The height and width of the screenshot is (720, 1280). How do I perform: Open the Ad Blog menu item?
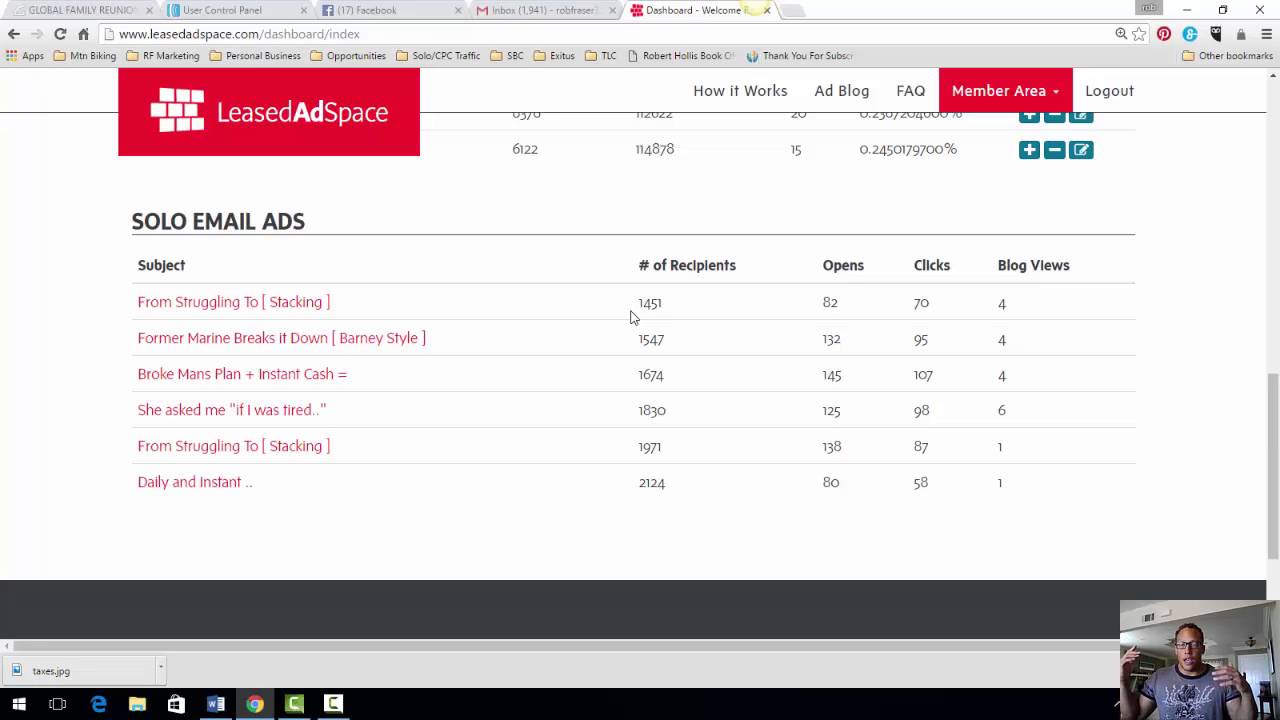pos(842,91)
